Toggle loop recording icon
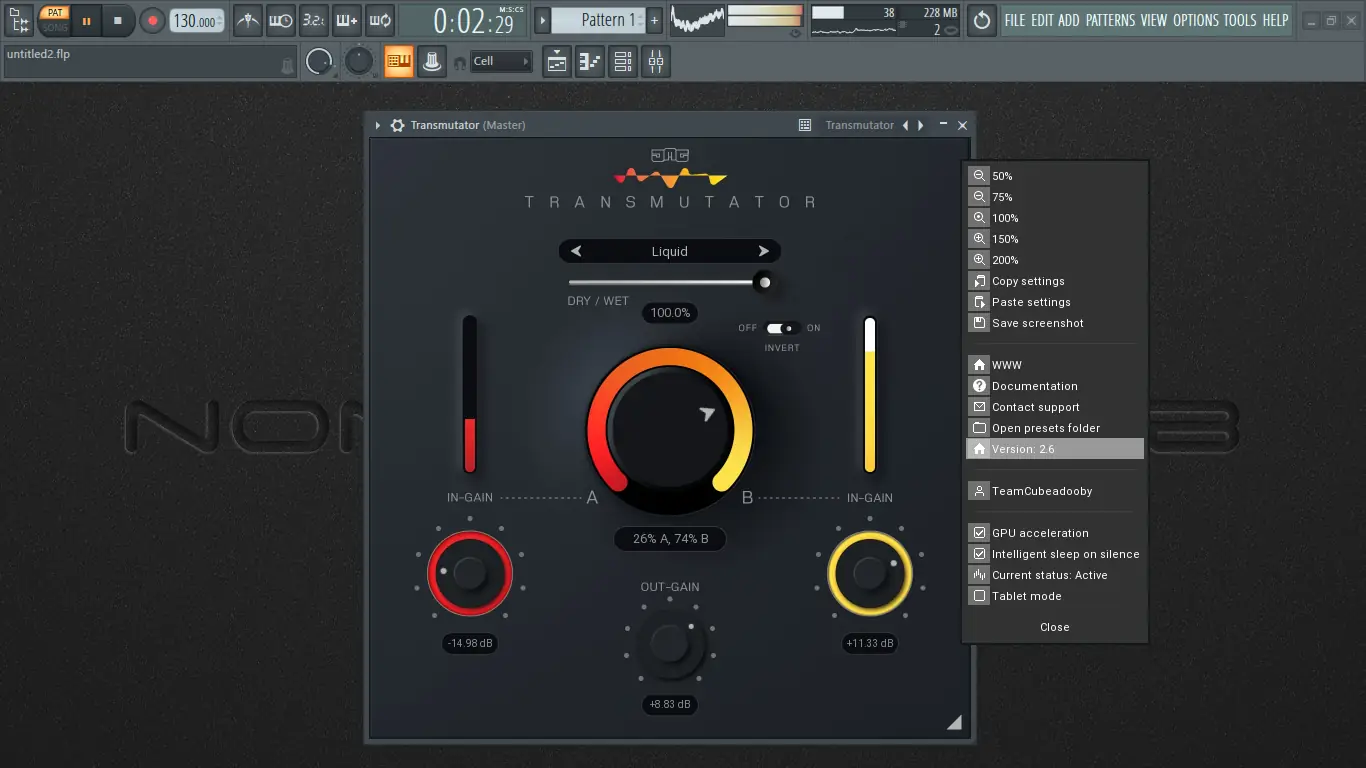 point(379,20)
